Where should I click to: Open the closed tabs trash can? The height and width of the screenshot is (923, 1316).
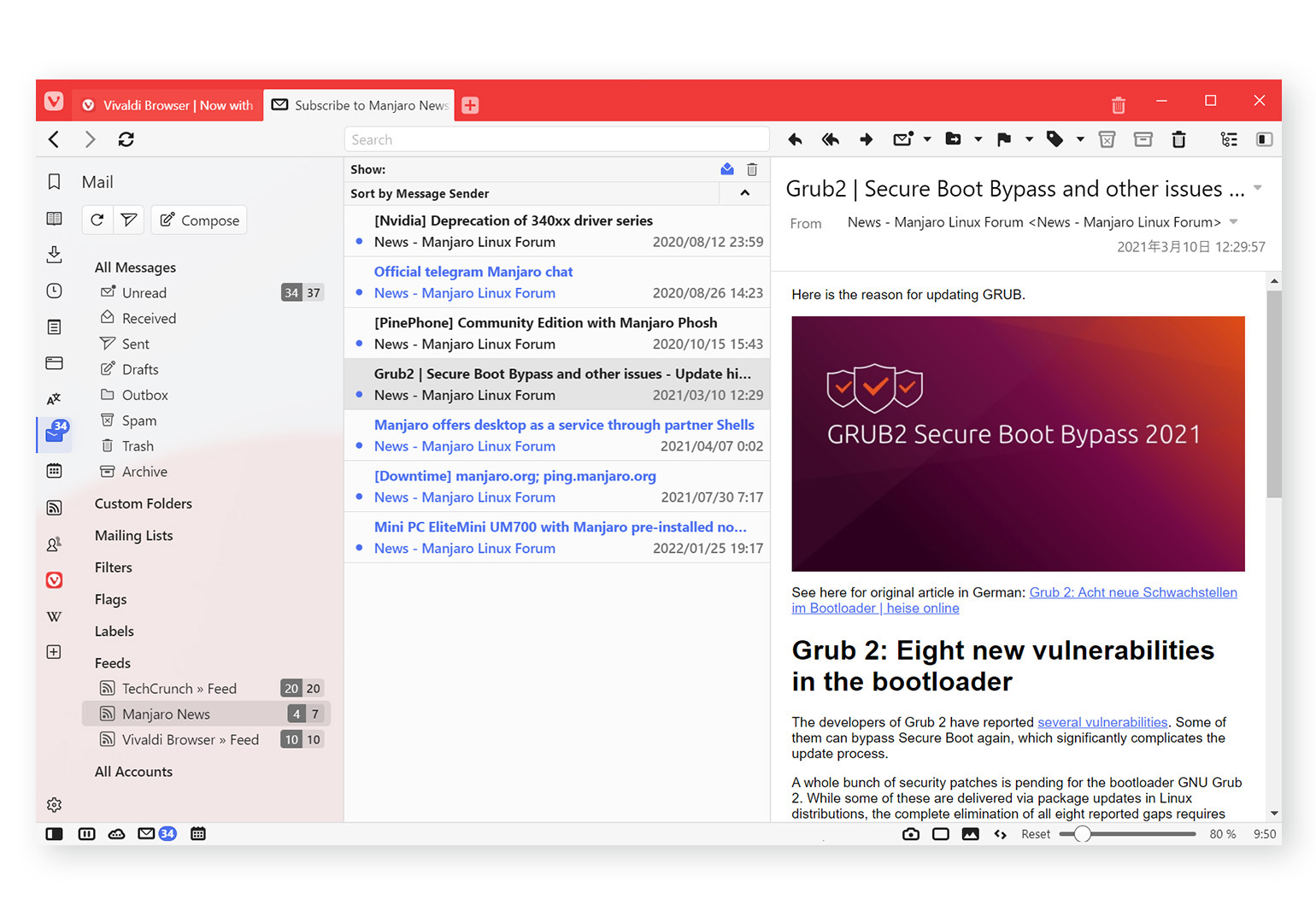pyautogui.click(x=1118, y=105)
